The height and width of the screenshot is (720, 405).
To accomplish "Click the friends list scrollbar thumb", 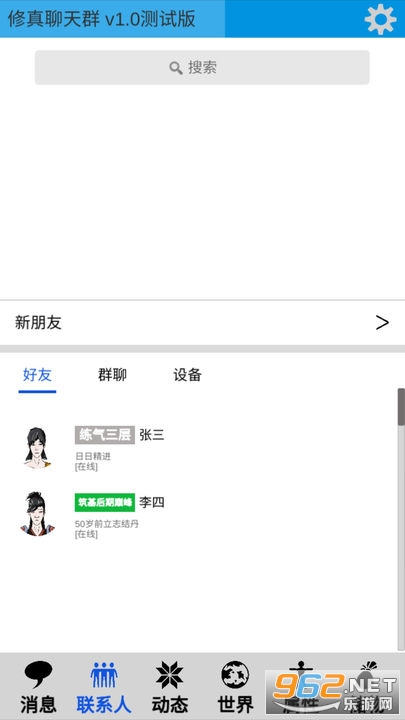I will tap(401, 407).
